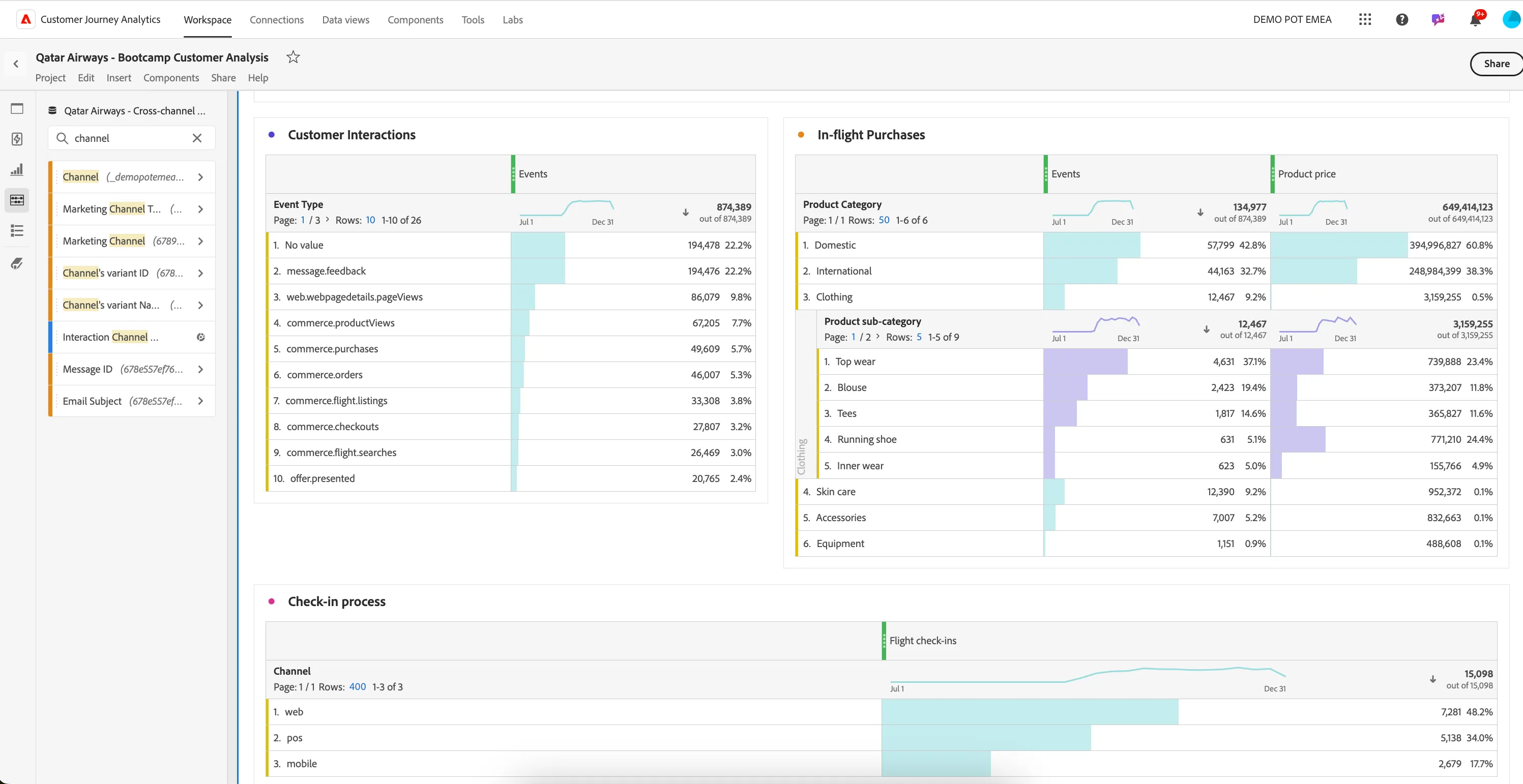Go to next page of Product sub-category
This screenshot has height=784, width=1523.
tap(878, 336)
